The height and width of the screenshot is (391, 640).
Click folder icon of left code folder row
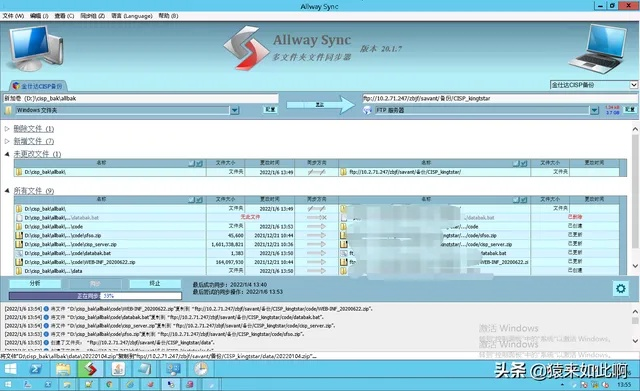[19, 227]
